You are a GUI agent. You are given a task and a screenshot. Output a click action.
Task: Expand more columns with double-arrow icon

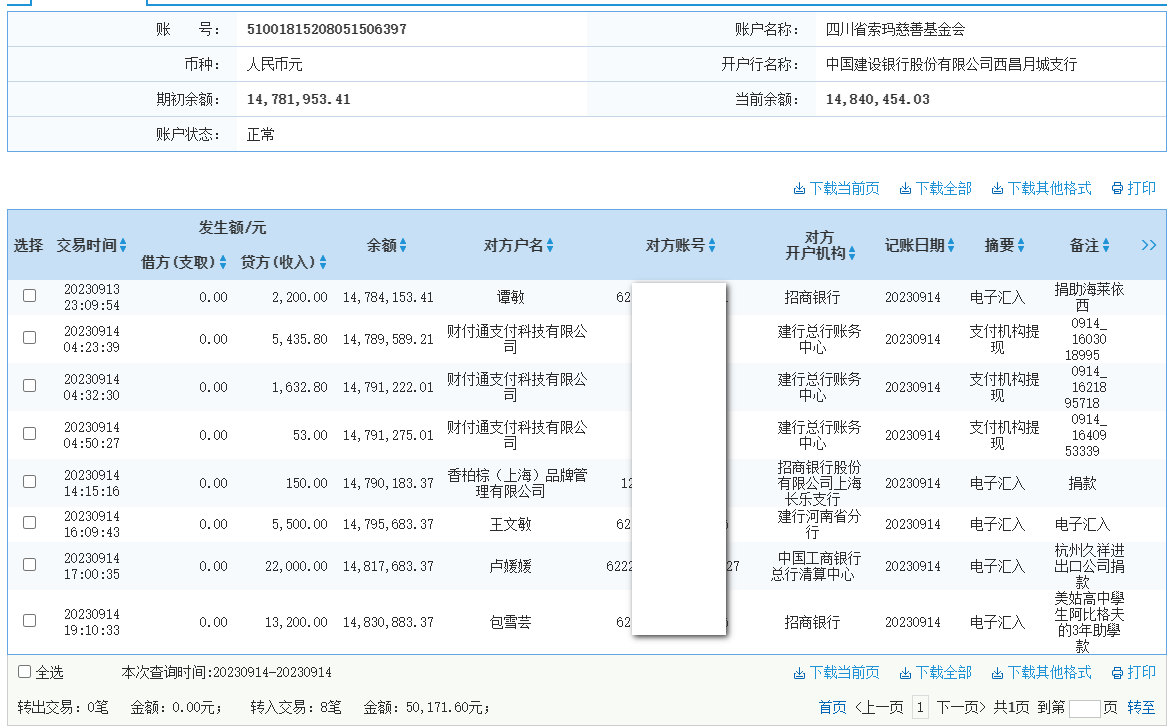click(1148, 246)
